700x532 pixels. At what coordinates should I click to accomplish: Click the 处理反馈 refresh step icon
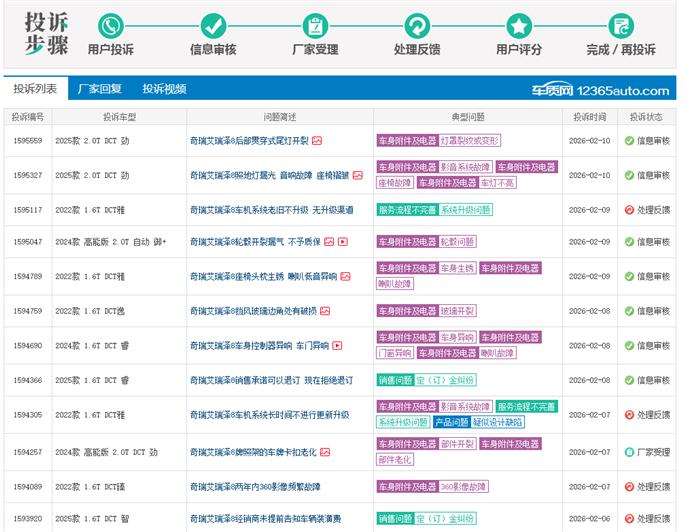coord(417,25)
